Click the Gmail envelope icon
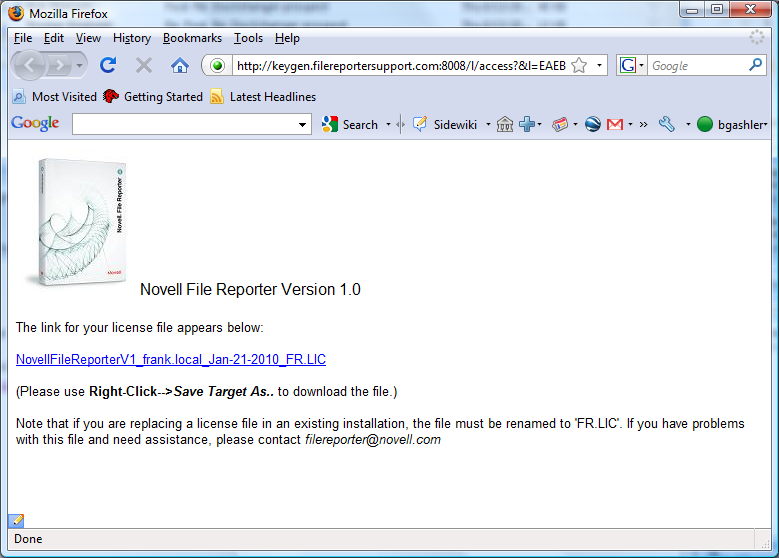This screenshot has height=558, width=779. pos(615,124)
